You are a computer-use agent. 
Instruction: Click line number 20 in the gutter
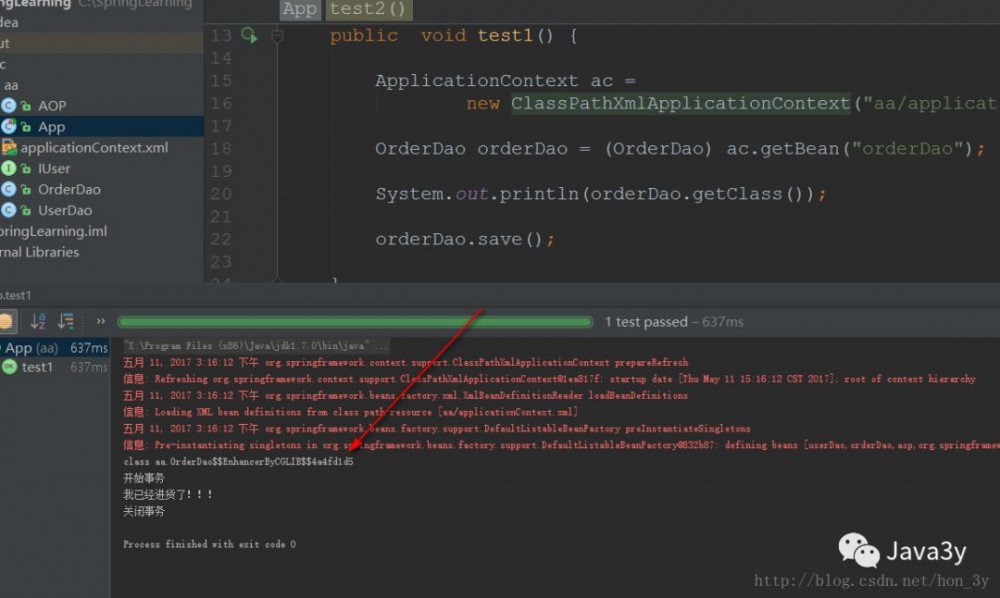(x=221, y=194)
